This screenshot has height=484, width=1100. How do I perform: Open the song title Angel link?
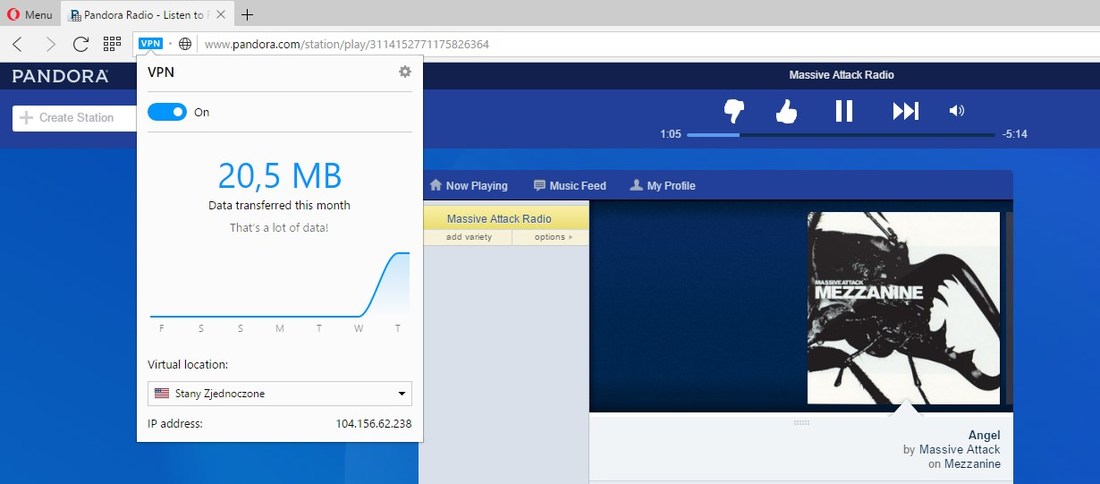[x=984, y=436]
